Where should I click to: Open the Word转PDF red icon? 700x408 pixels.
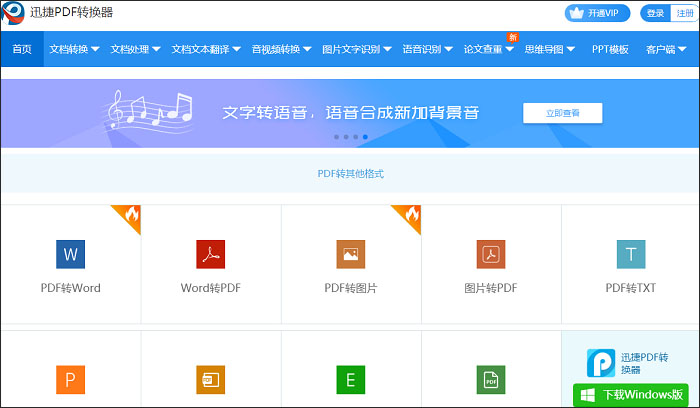211,254
